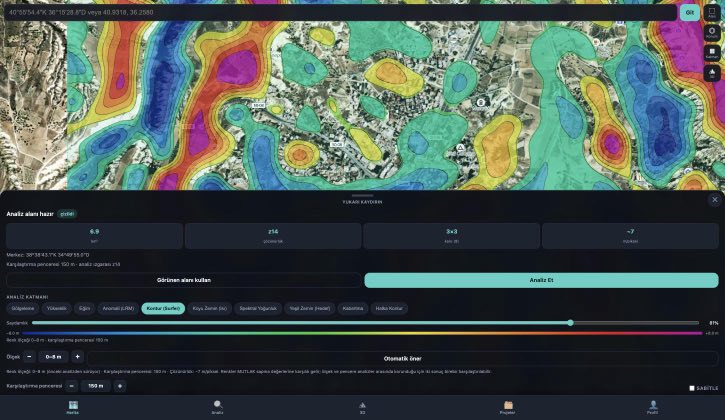Image resolution: width=725 pixels, height=420 pixels.
Task: Open the Profil user icon in bottom bar
Action: coord(652,405)
